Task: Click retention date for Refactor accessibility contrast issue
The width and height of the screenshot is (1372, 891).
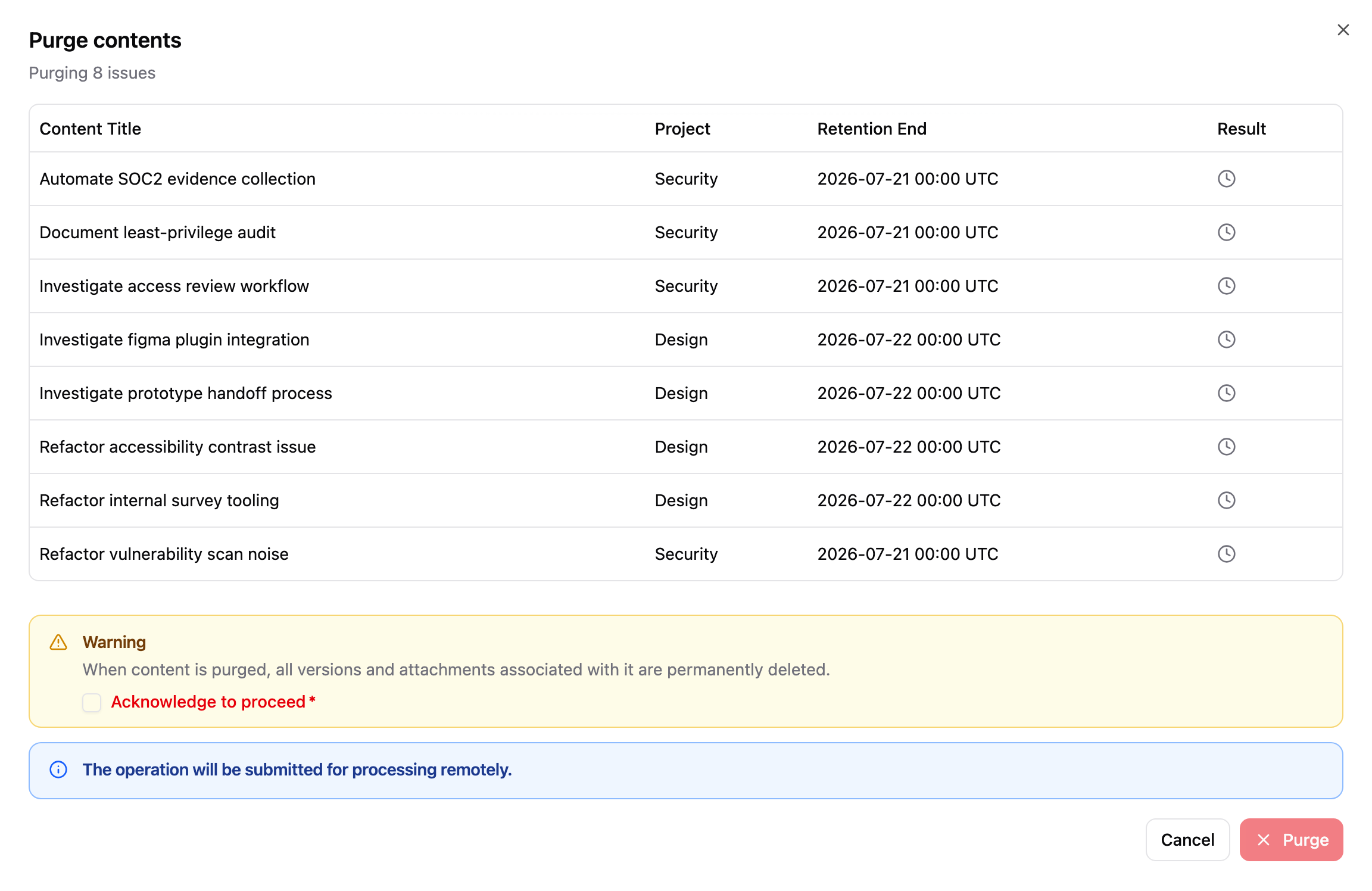Action: pyautogui.click(x=909, y=447)
